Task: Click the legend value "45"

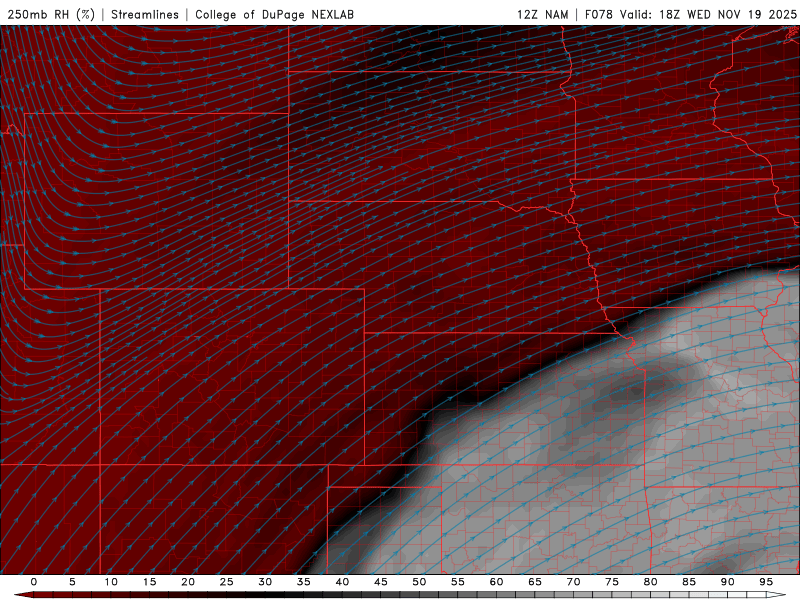Action: click(381, 582)
